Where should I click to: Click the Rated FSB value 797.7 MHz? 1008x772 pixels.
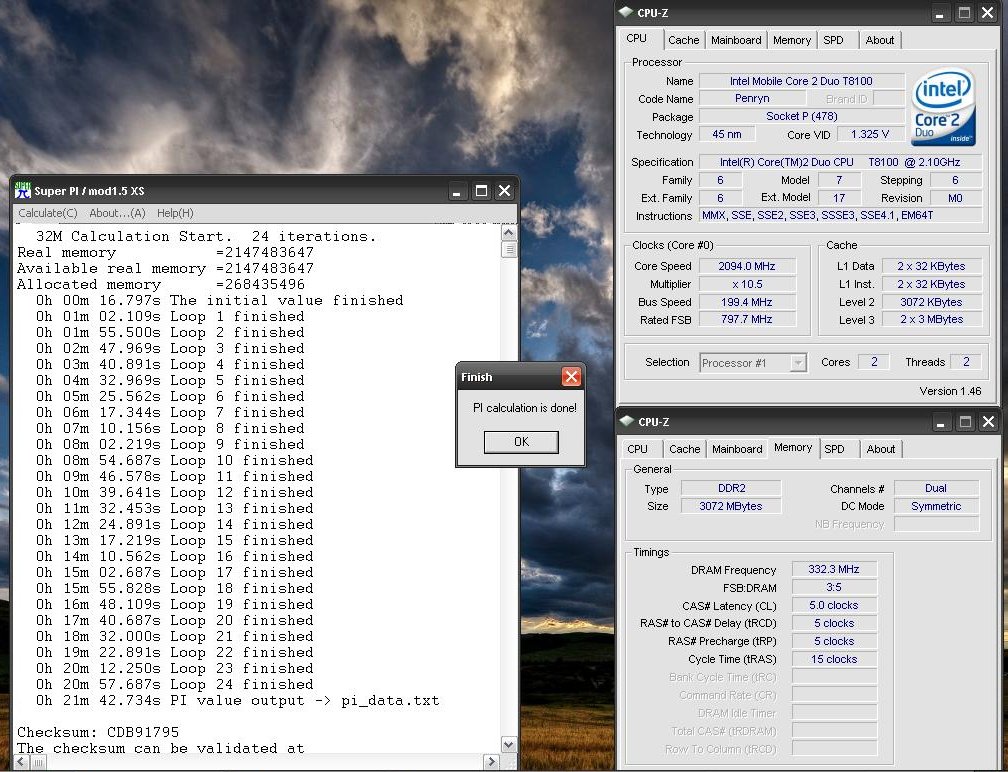[x=747, y=319]
